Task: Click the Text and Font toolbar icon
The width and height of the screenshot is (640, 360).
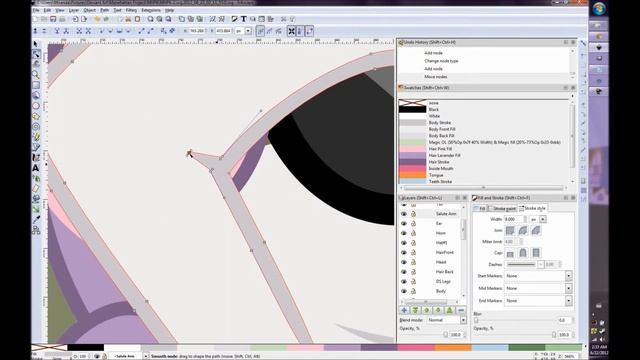Action: [x=244, y=19]
